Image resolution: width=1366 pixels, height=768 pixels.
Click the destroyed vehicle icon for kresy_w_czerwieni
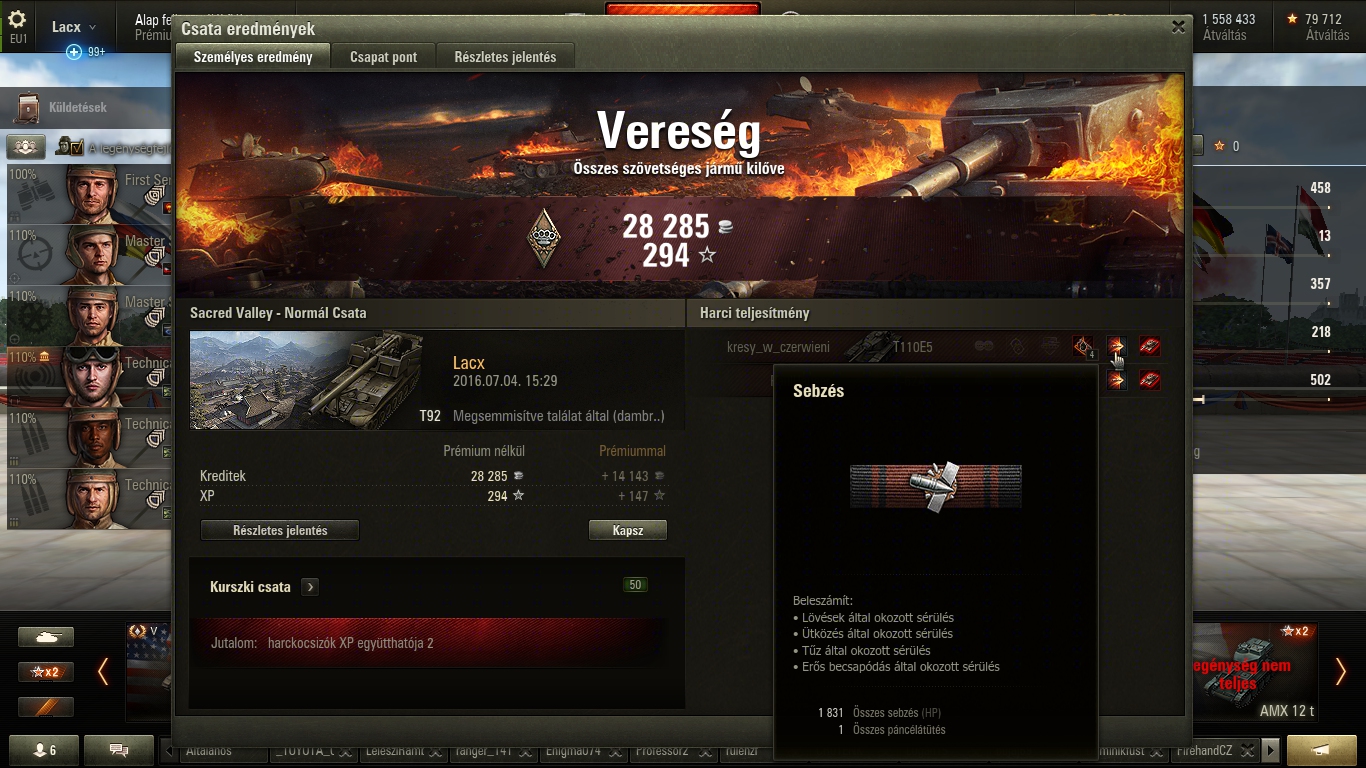pyautogui.click(x=1150, y=347)
